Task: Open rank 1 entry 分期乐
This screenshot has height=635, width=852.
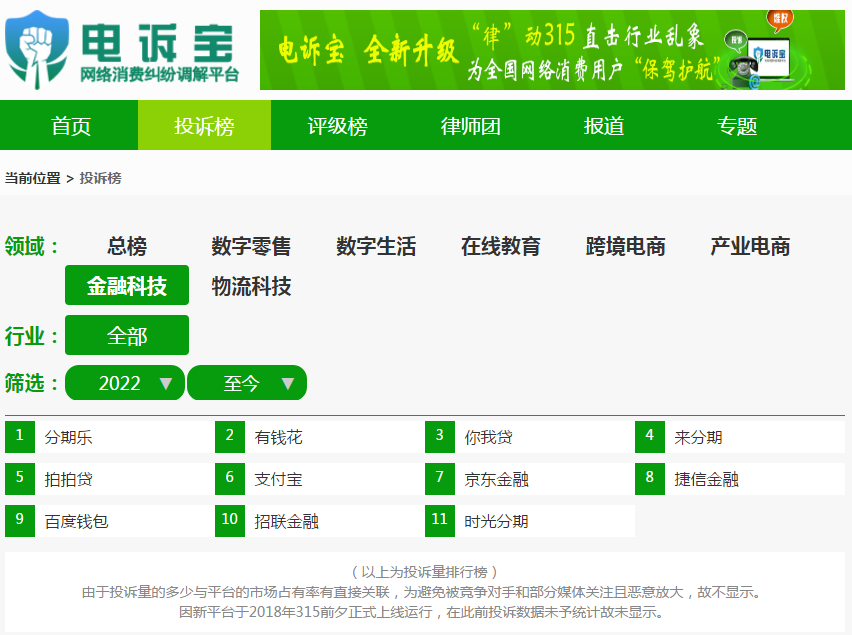Action: pos(110,437)
